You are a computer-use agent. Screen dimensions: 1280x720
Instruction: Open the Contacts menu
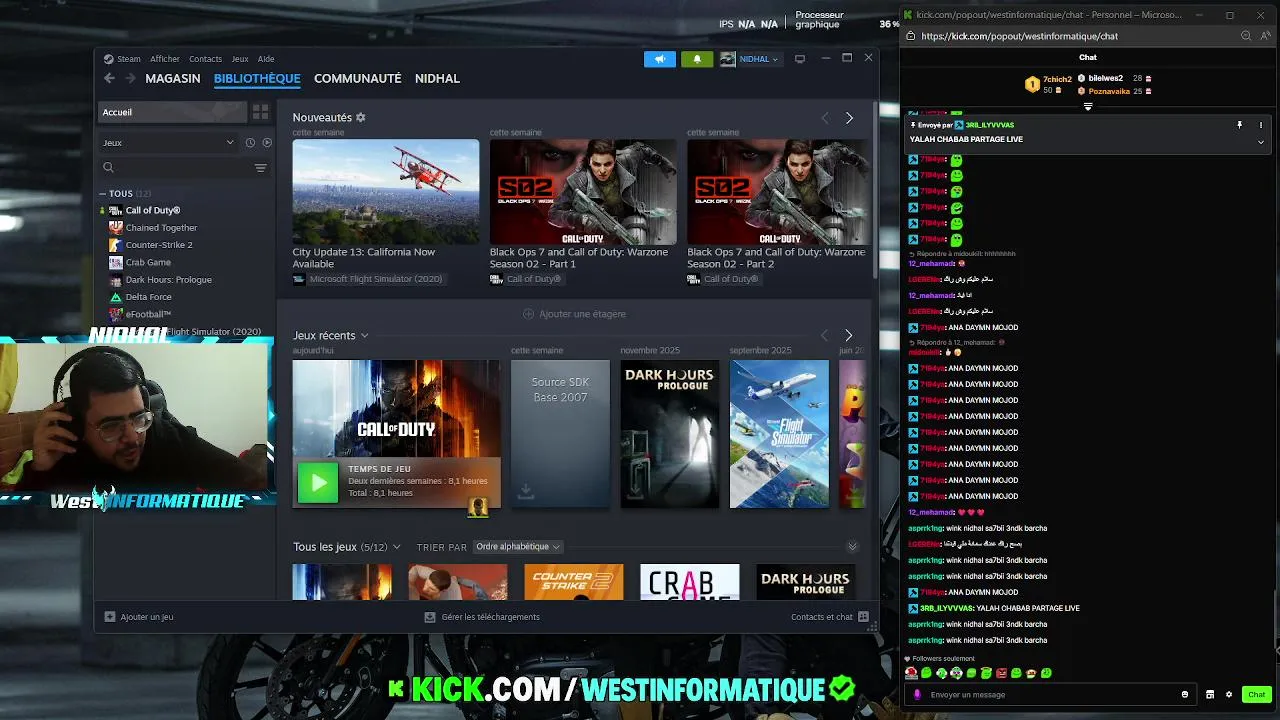pos(205,59)
